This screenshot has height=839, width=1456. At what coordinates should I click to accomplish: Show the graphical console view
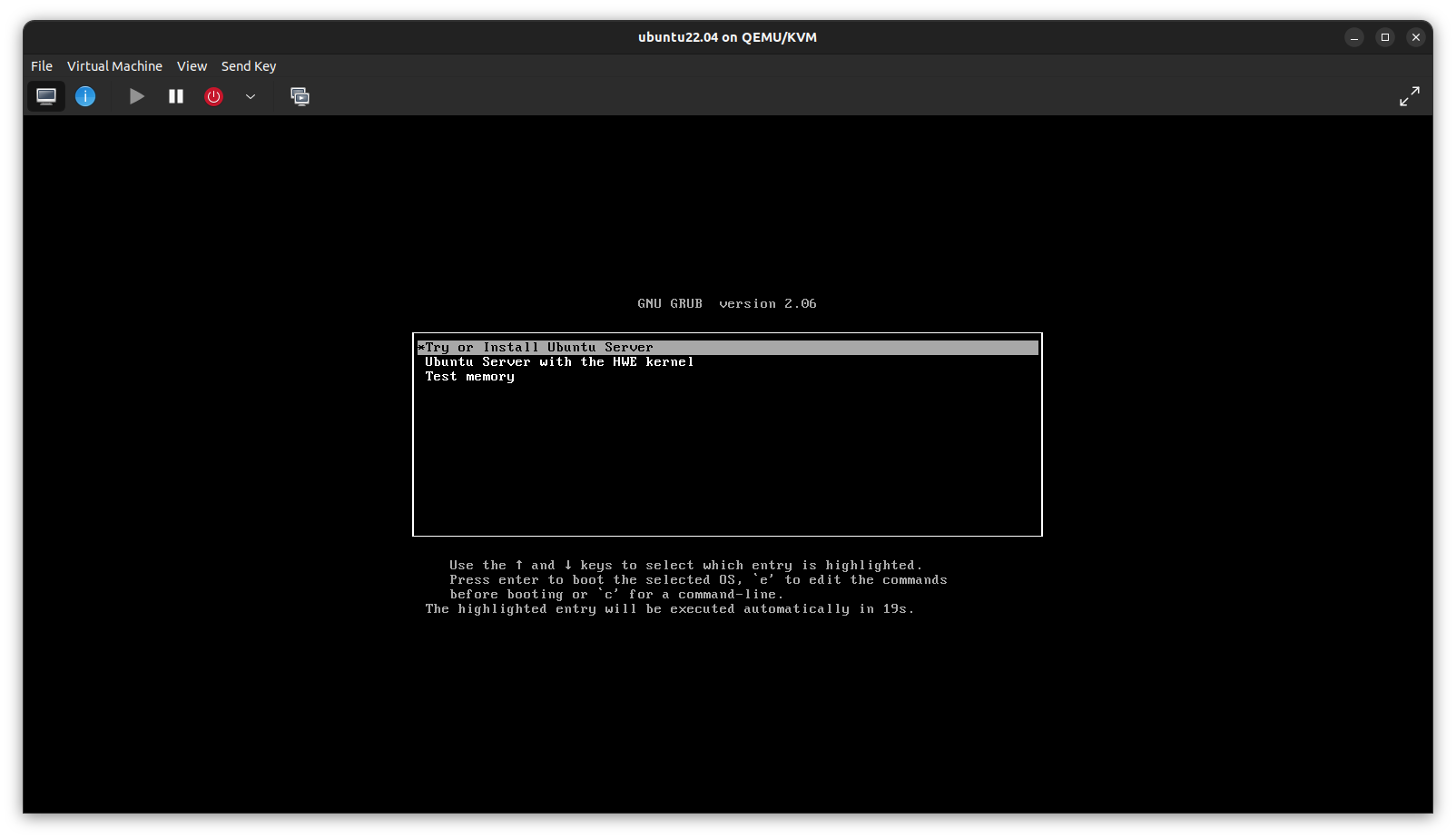46,96
